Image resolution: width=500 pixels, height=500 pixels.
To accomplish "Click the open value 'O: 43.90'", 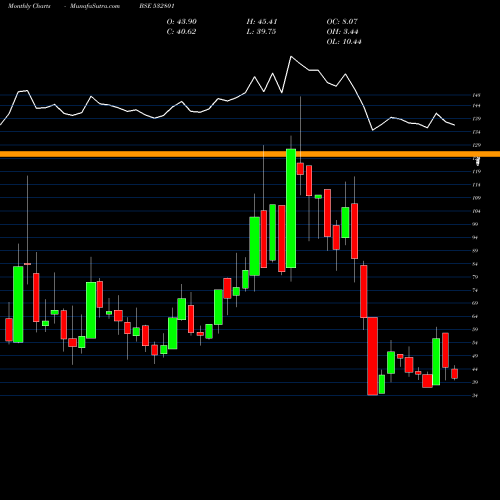I will [182, 22].
